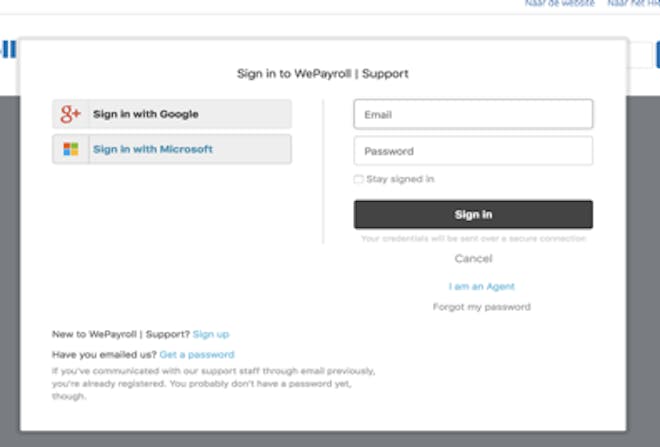Go to Naar de website link
The height and width of the screenshot is (447, 660).
coord(559,4)
